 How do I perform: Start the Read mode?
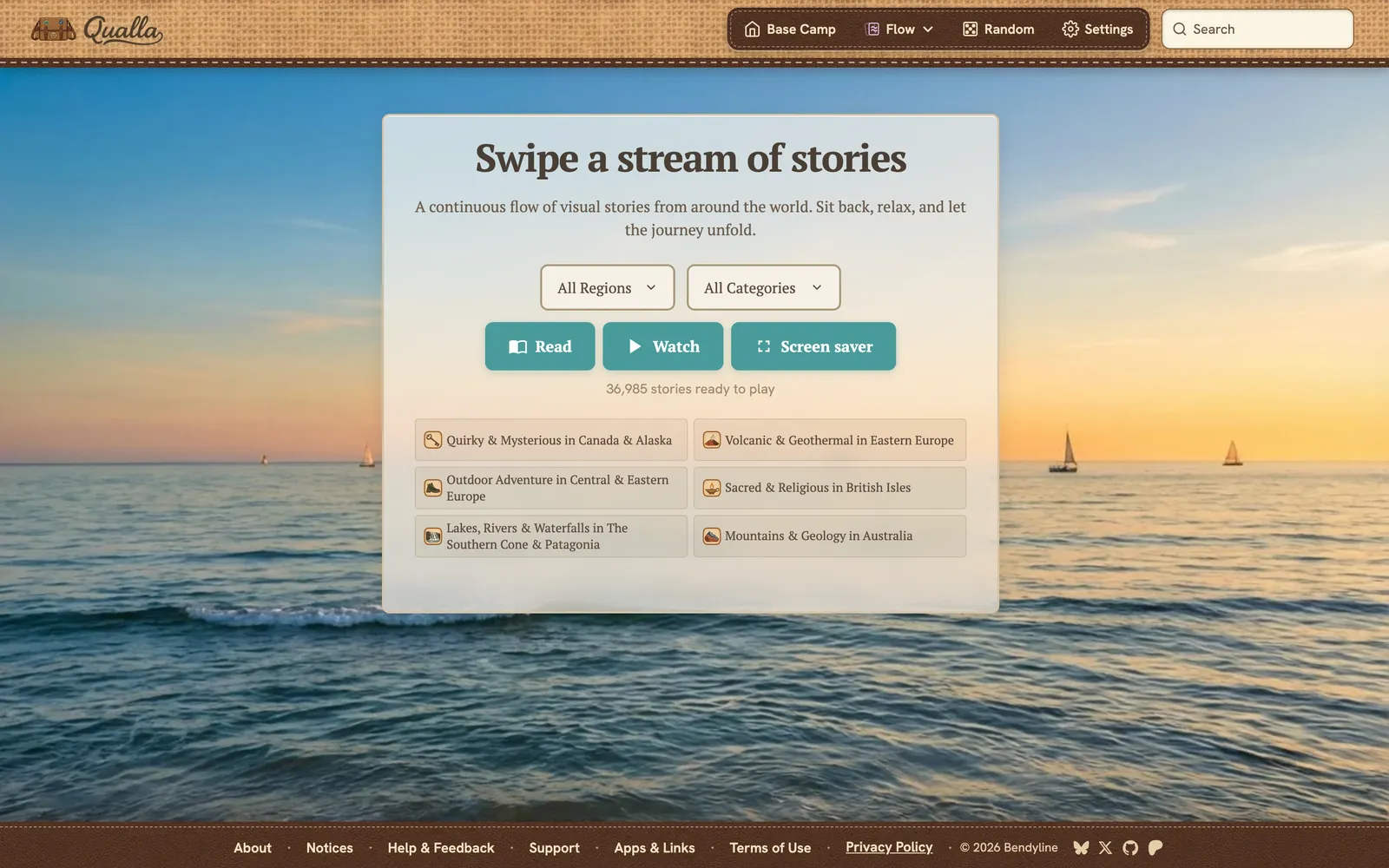(x=540, y=346)
